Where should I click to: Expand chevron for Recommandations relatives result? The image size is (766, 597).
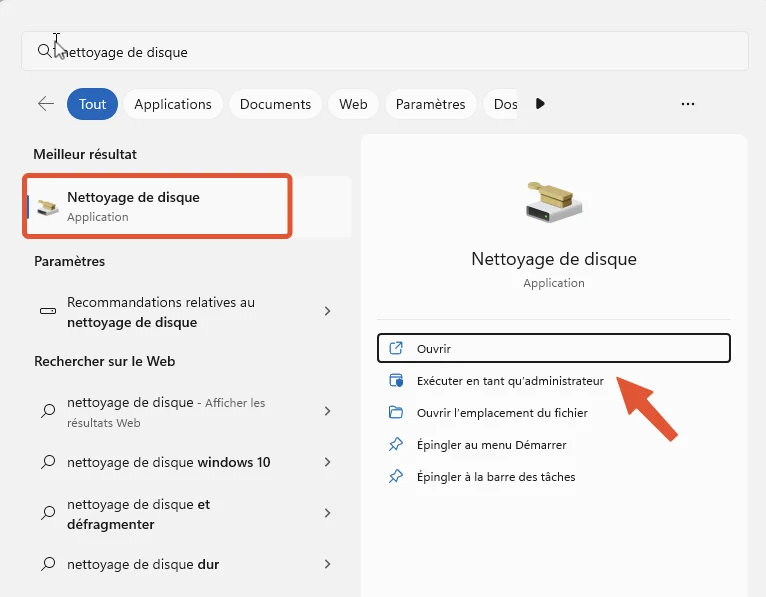(327, 311)
